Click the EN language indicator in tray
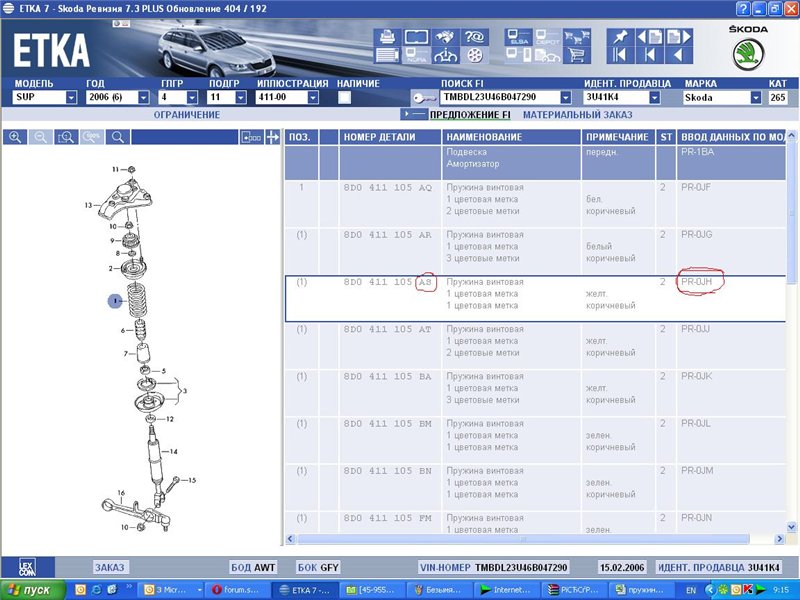This screenshot has height=600, width=800. (x=691, y=590)
